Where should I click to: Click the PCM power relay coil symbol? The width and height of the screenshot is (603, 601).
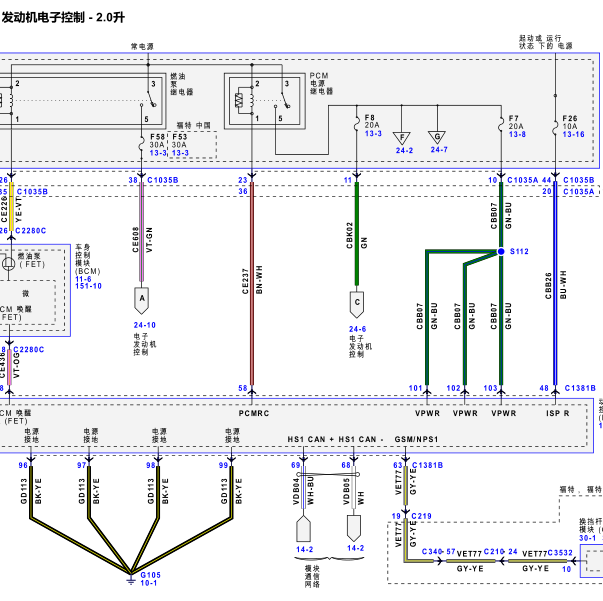click(x=252, y=100)
